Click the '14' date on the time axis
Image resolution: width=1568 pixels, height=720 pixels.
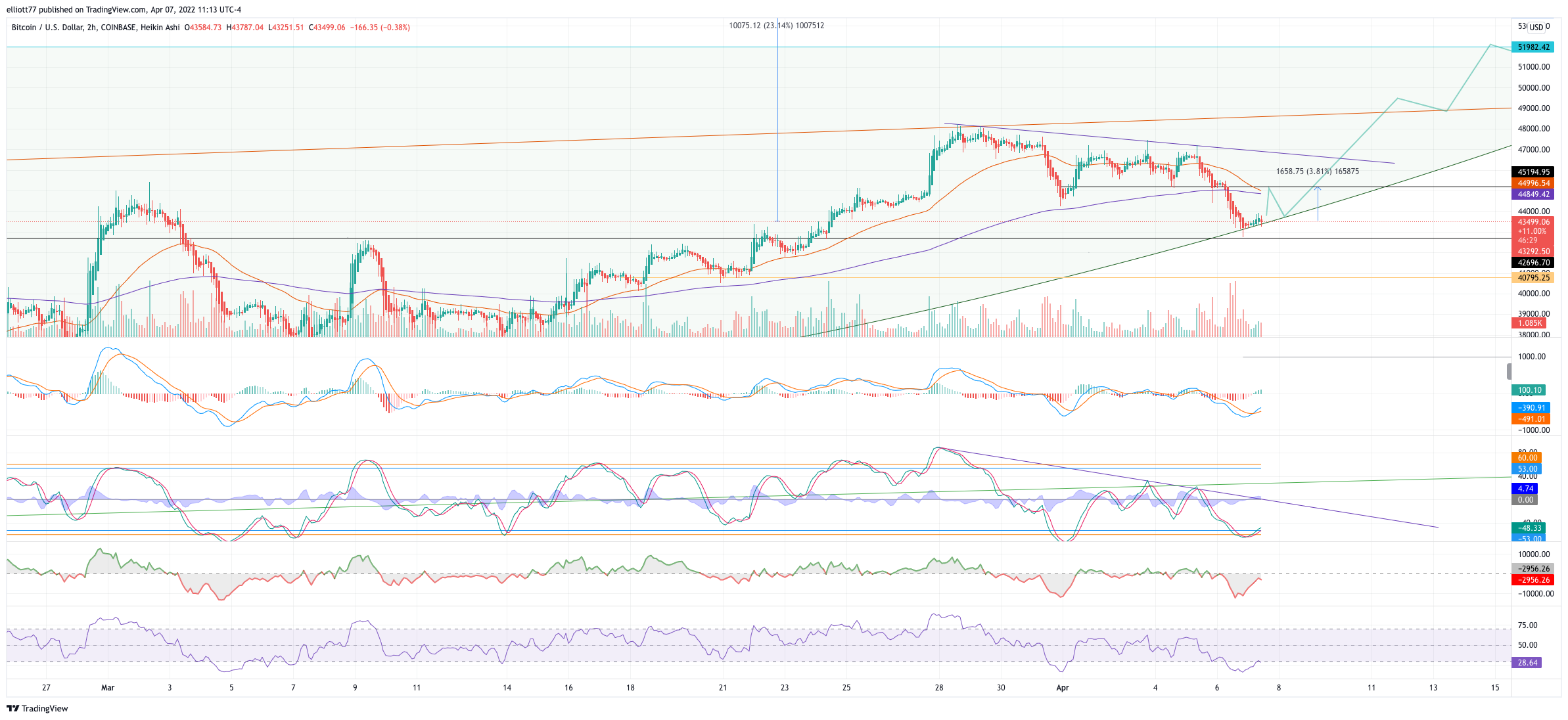[507, 688]
